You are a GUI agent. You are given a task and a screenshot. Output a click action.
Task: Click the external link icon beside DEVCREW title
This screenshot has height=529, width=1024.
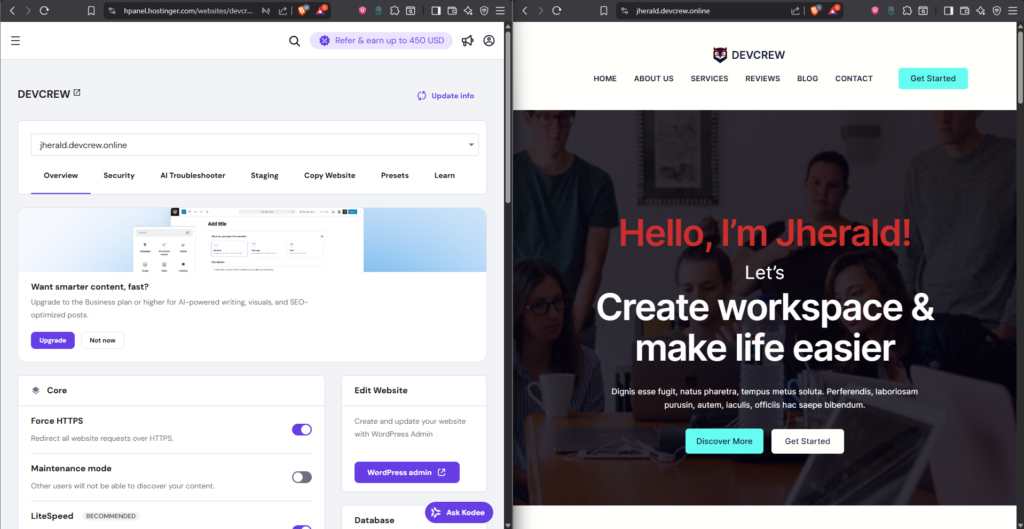coord(77,93)
